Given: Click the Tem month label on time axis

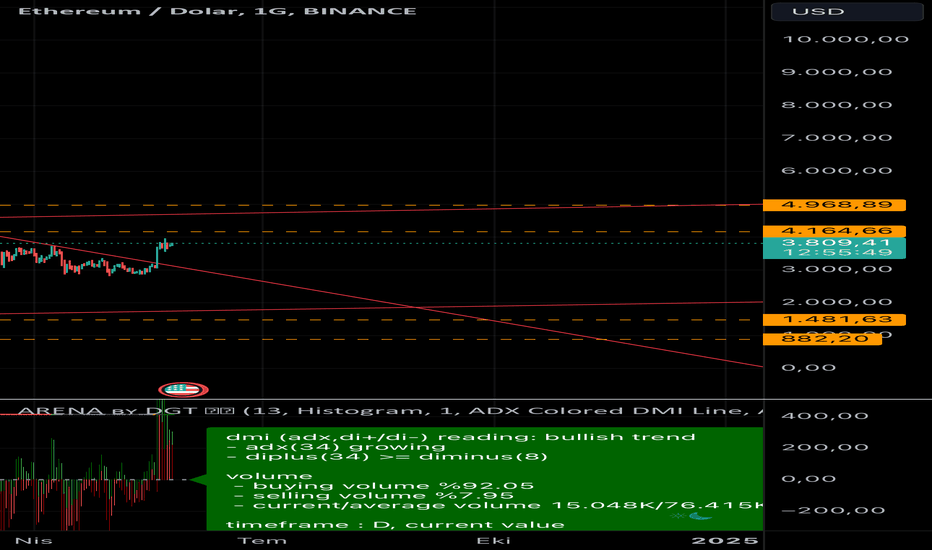Looking at the screenshot, I should (x=249, y=540).
